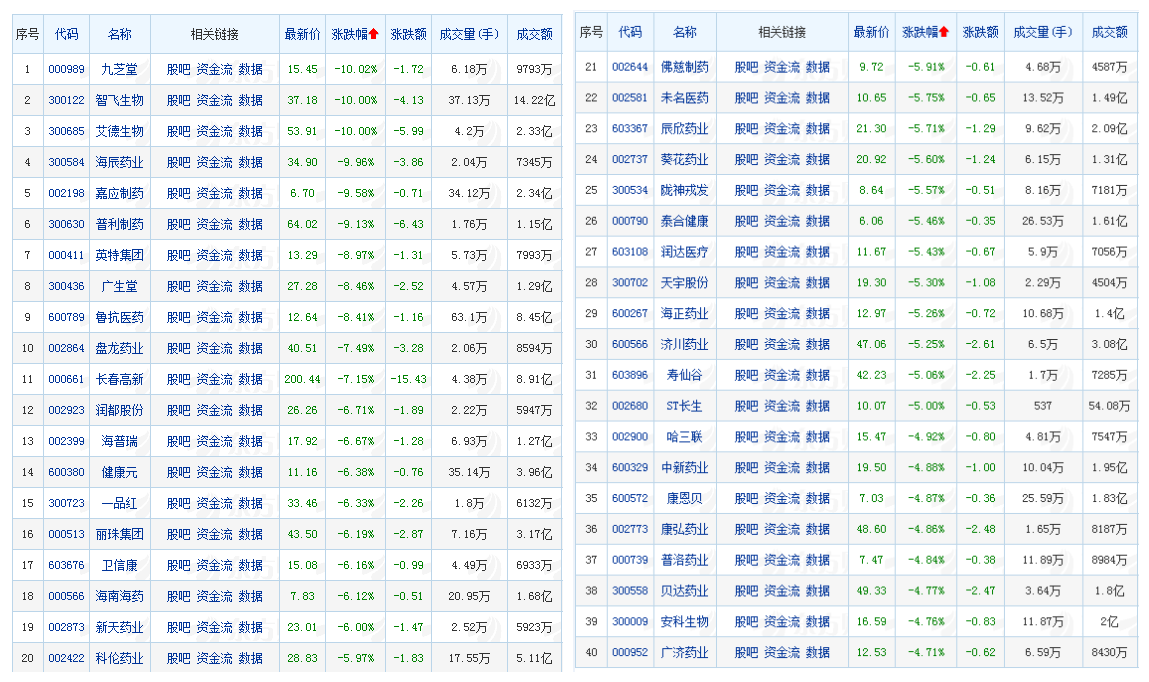
Task: Open 股吧 for 贝达药业
Action: (x=746, y=591)
